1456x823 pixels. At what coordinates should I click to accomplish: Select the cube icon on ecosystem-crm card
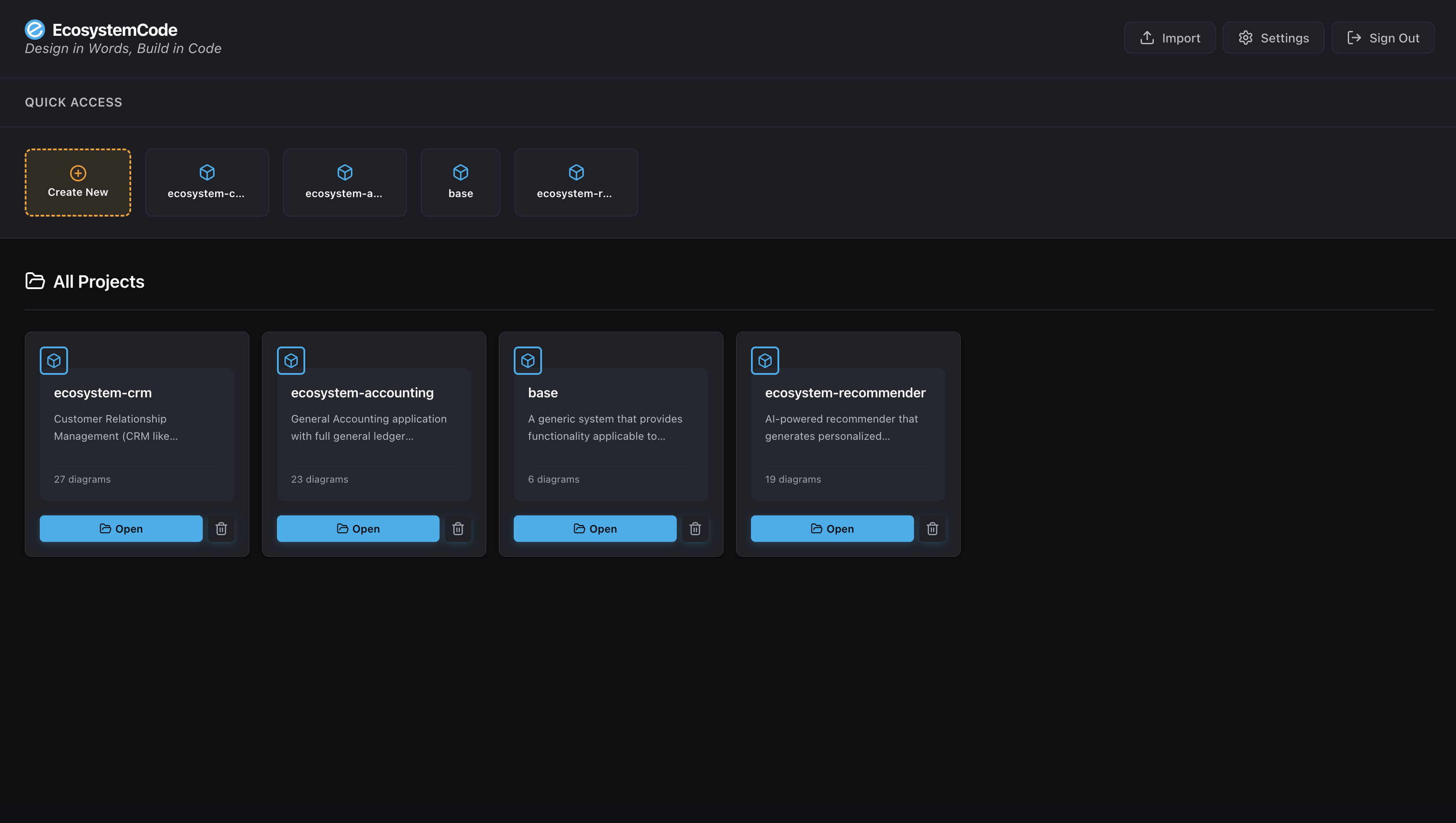click(x=54, y=360)
